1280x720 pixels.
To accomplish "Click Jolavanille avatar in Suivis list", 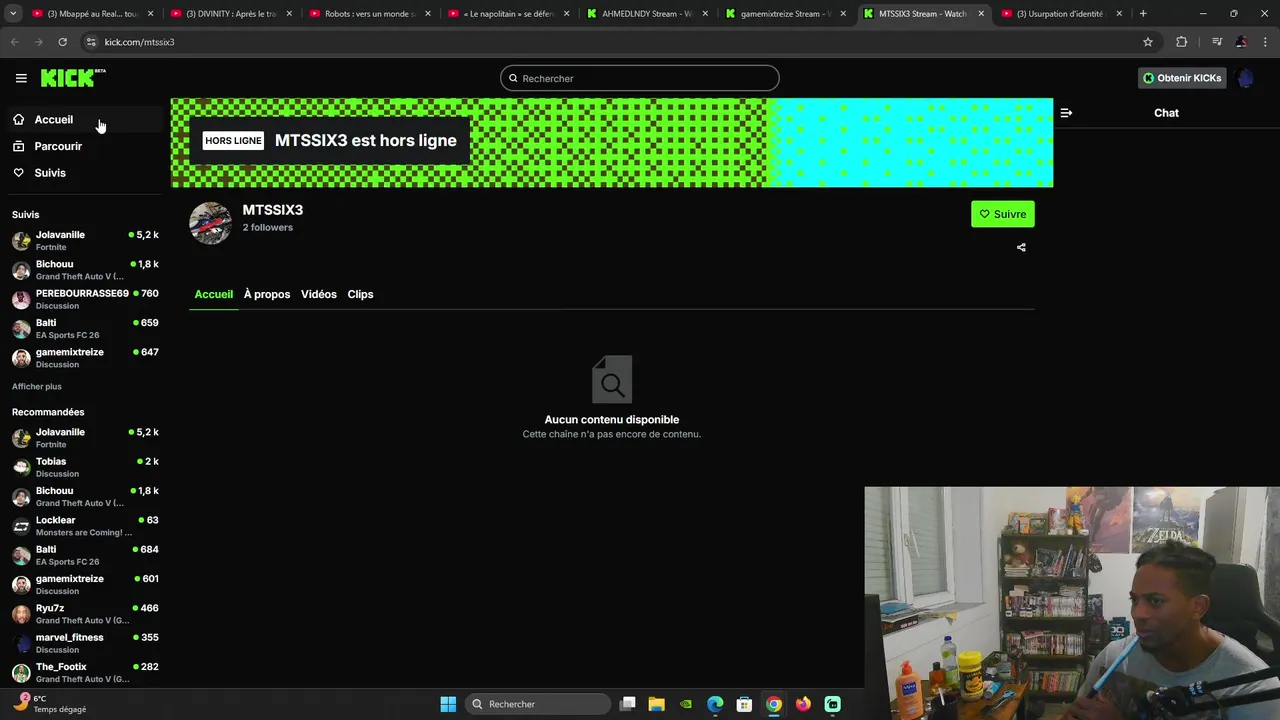I will click(21, 241).
